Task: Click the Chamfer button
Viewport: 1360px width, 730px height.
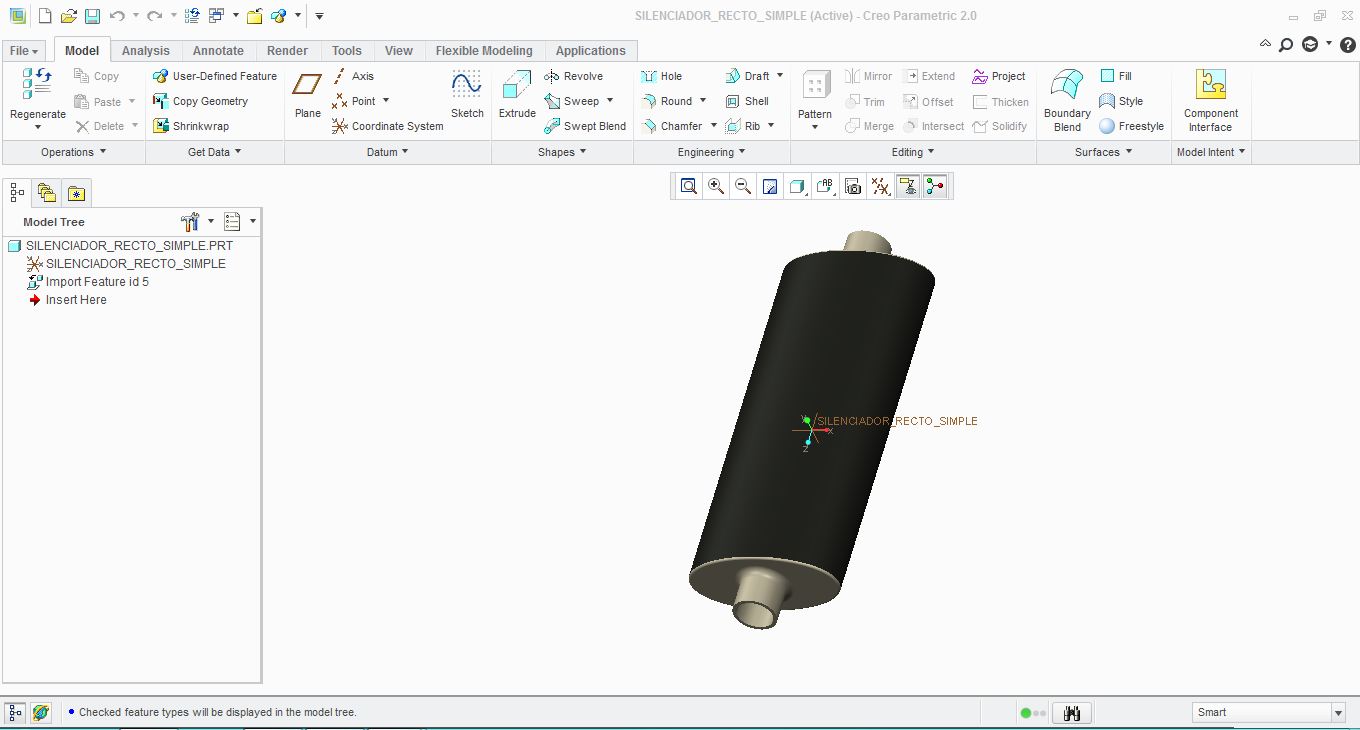Action: [x=672, y=126]
